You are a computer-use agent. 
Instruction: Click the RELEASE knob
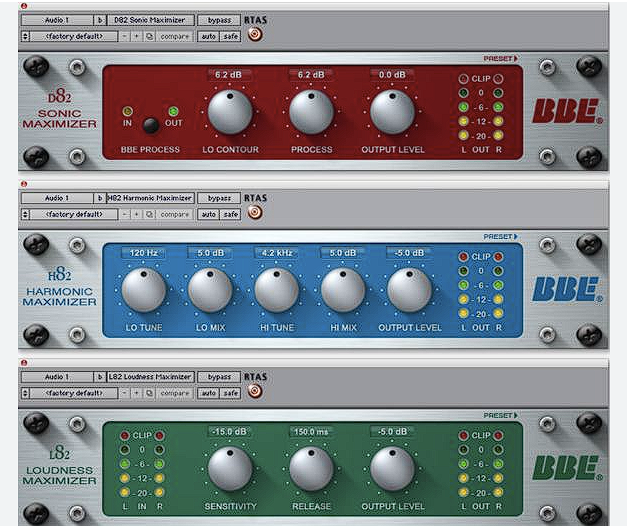tap(311, 468)
